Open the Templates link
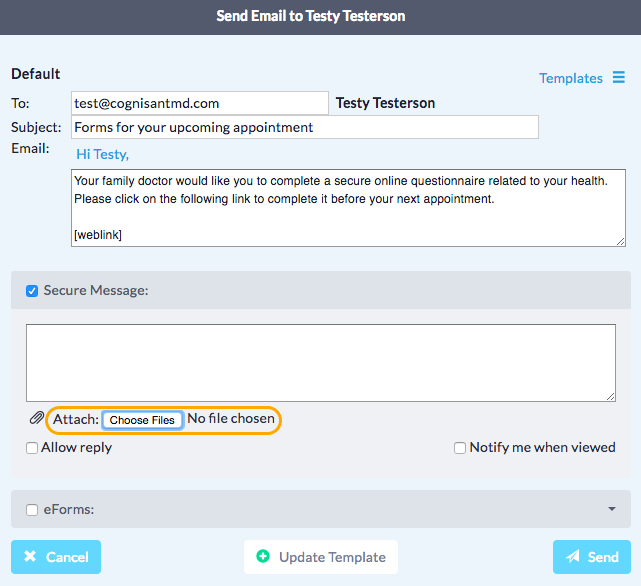 (570, 78)
